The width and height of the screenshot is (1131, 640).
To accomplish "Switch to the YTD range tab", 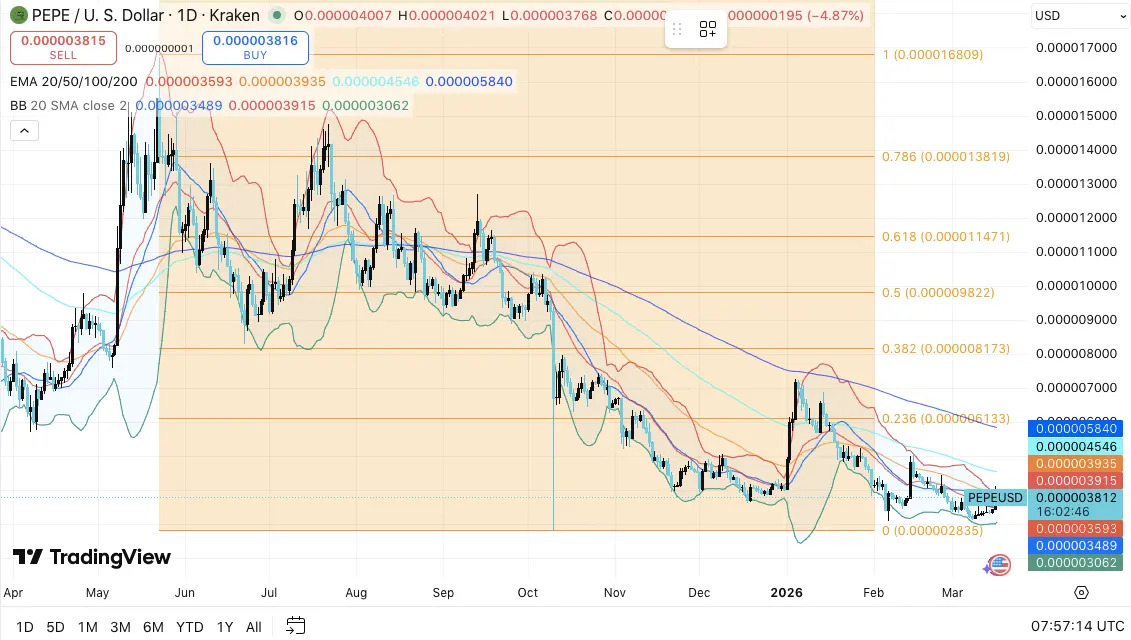I will [189, 626].
